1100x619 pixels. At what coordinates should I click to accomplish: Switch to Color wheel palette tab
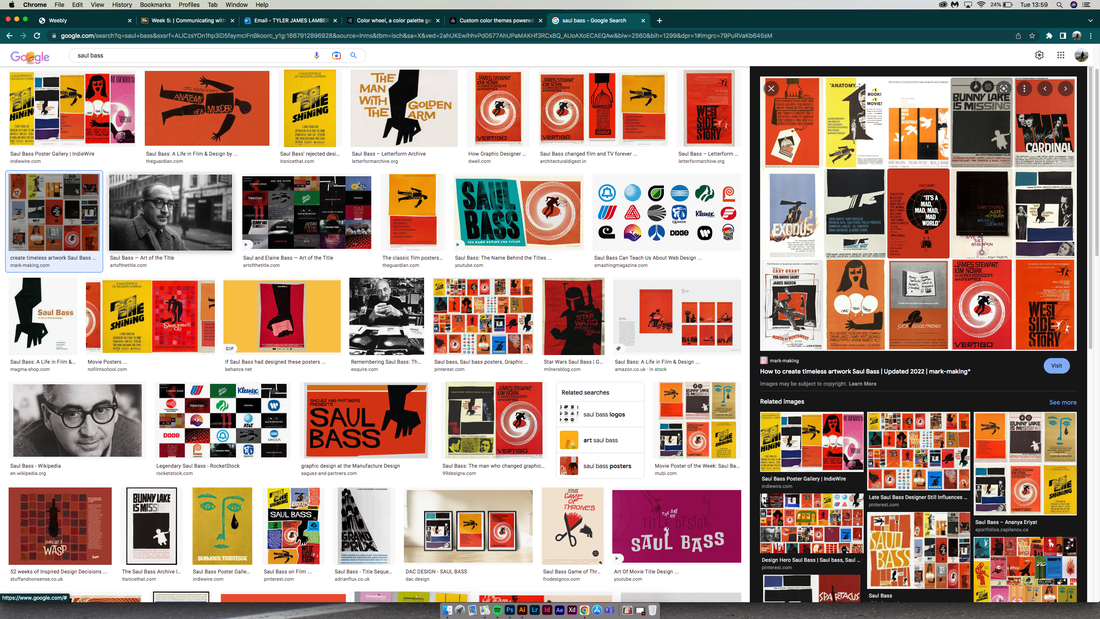tap(393, 20)
